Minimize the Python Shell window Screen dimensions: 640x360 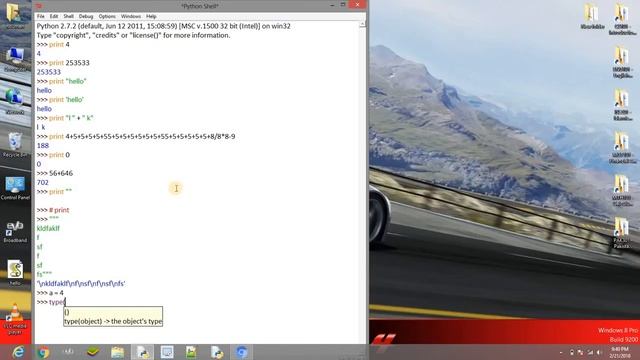click(x=331, y=5)
